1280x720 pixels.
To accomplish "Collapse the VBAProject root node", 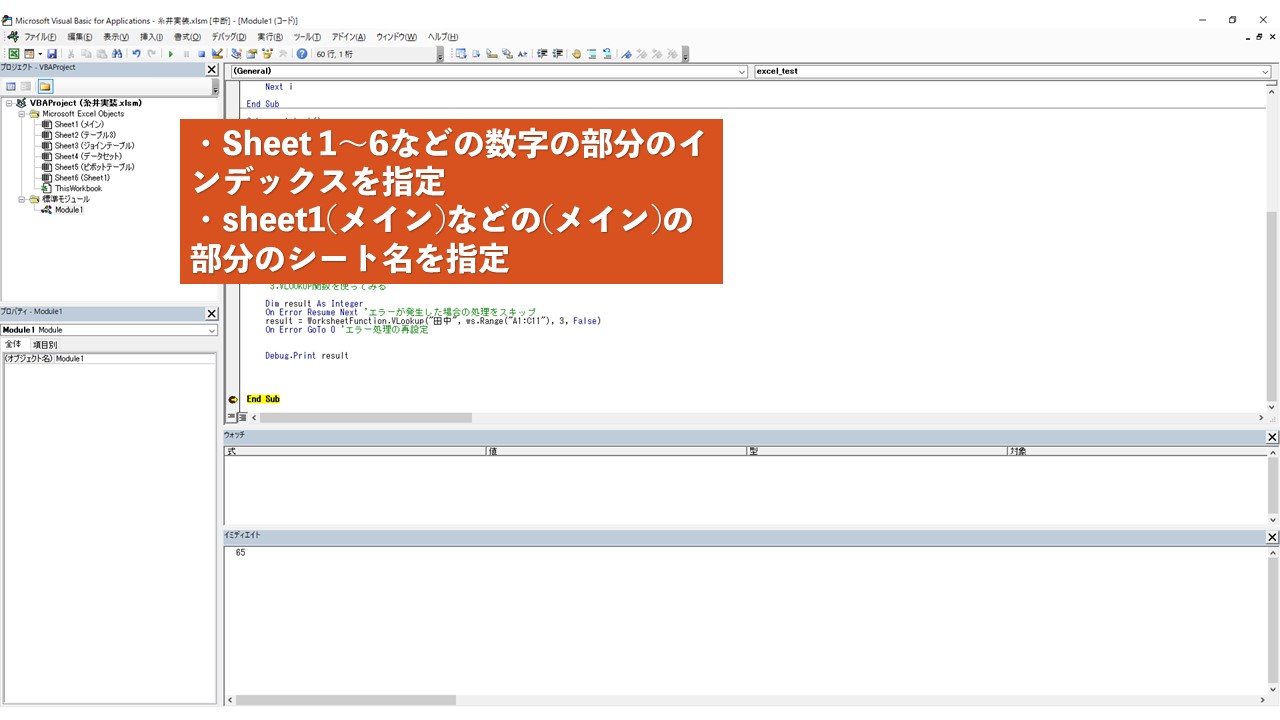I will point(9,103).
